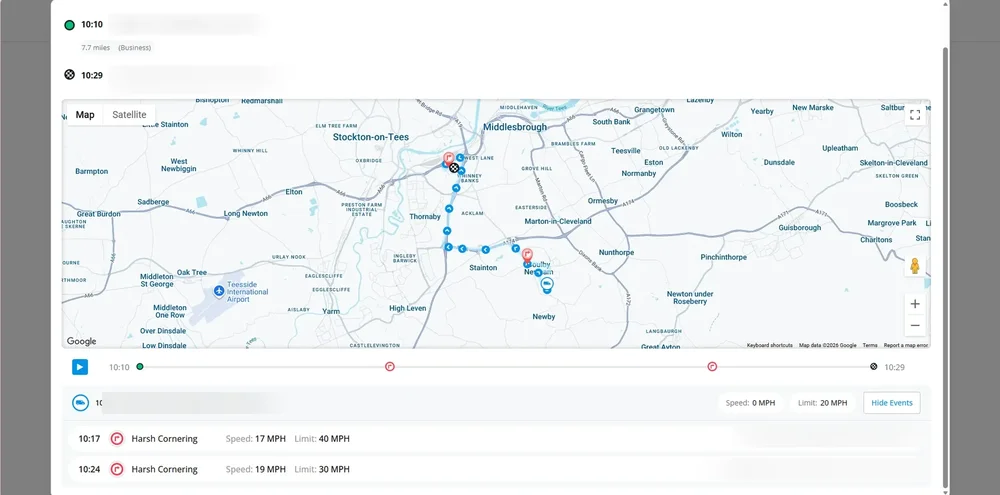Zoom in on the map
The width and height of the screenshot is (1000, 495).
[915, 304]
